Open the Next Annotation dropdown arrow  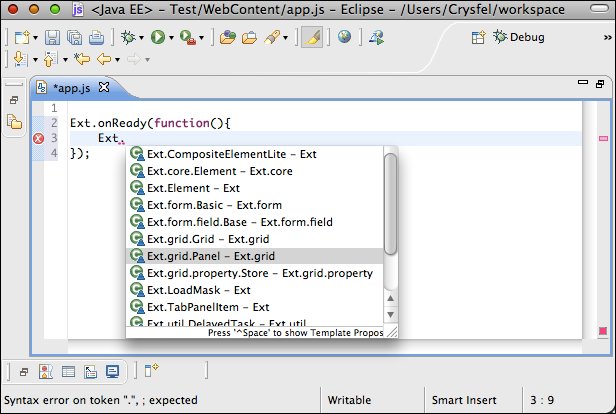(35, 60)
